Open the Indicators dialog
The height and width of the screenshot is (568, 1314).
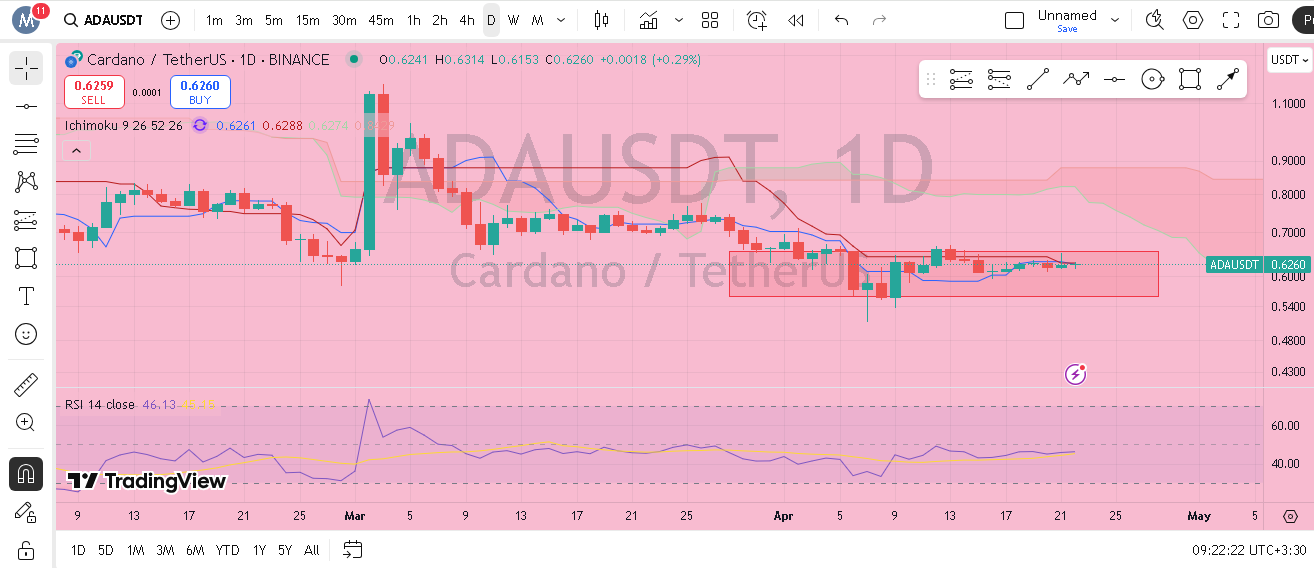coord(649,20)
